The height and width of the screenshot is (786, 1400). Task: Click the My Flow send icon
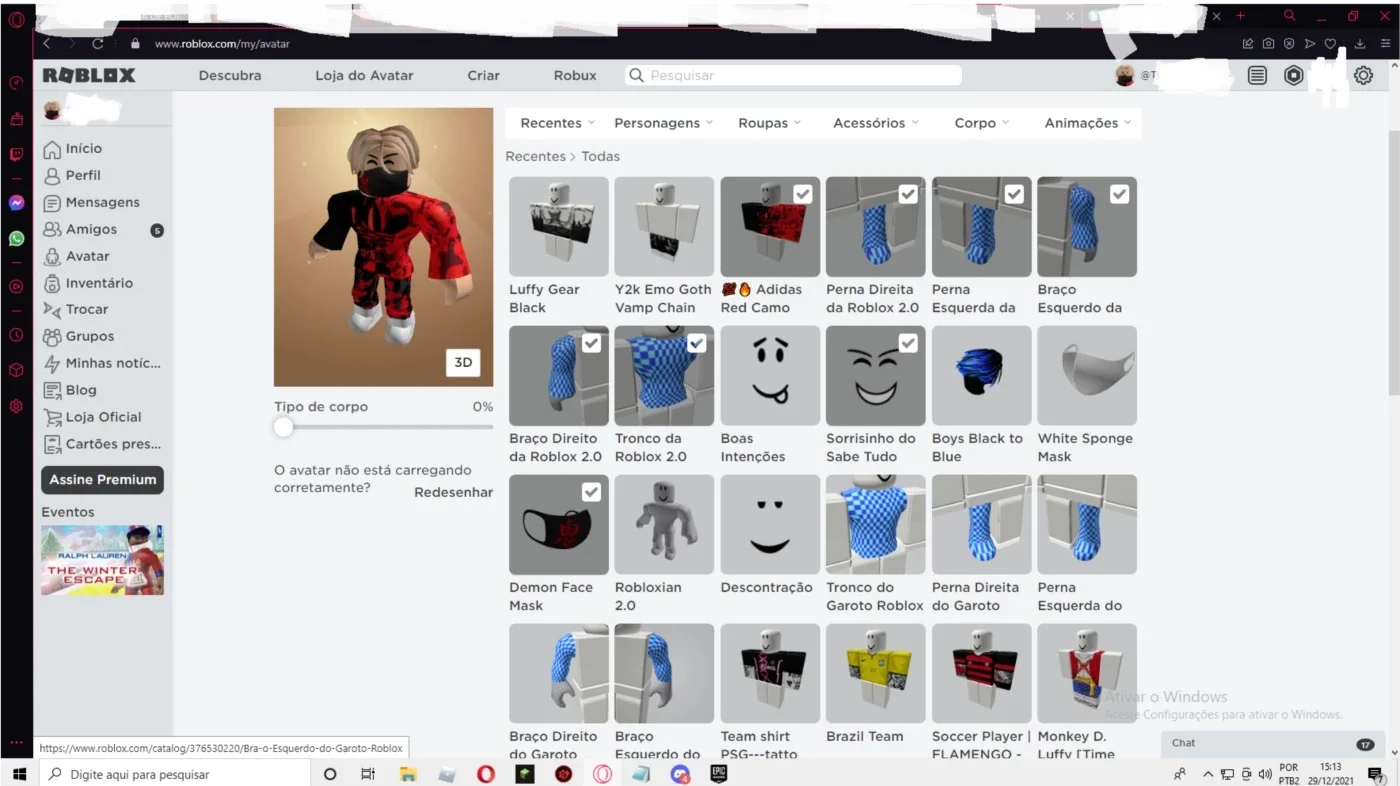[x=1310, y=44]
